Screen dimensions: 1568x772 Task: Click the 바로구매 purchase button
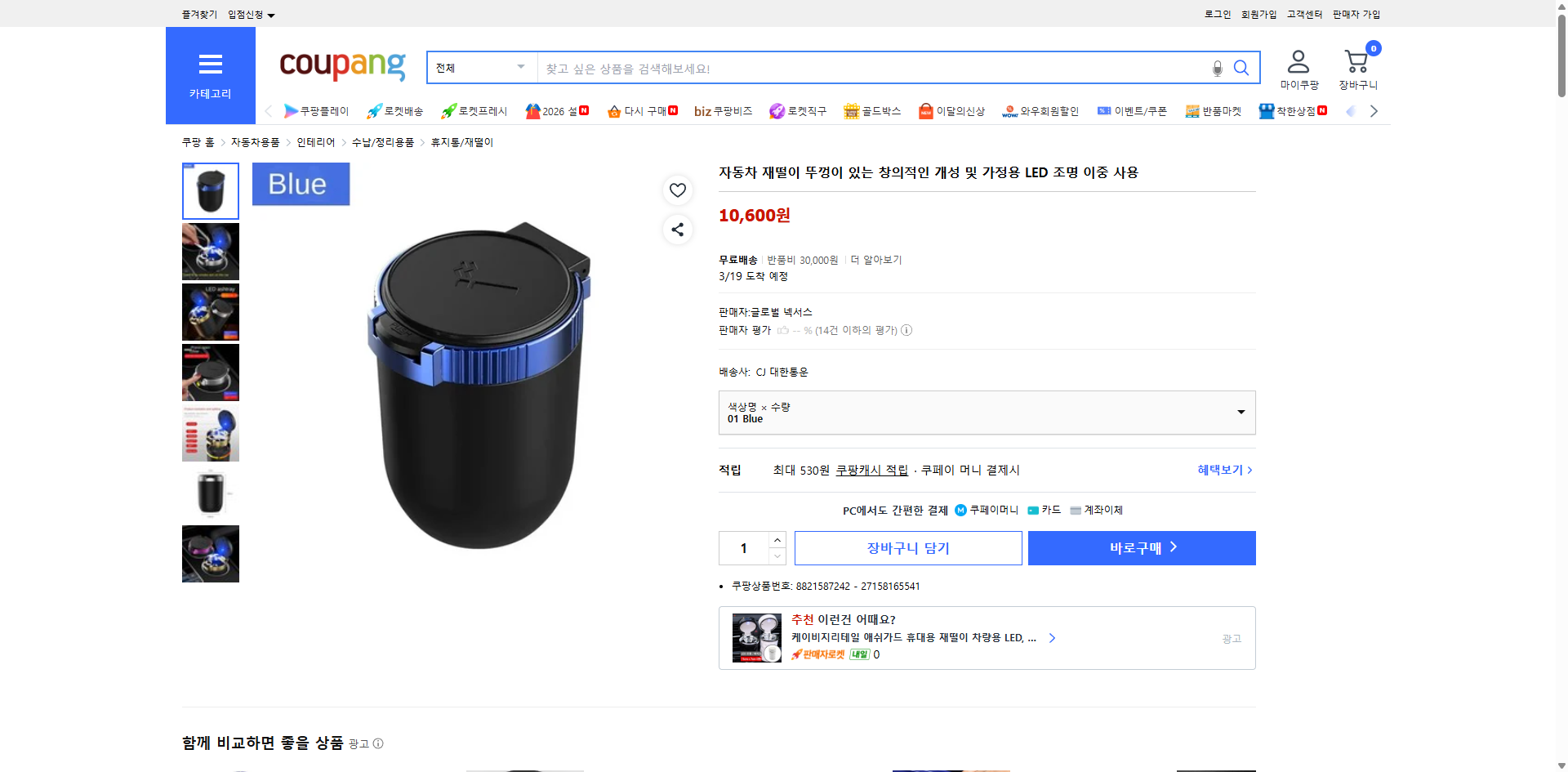[x=1141, y=547]
